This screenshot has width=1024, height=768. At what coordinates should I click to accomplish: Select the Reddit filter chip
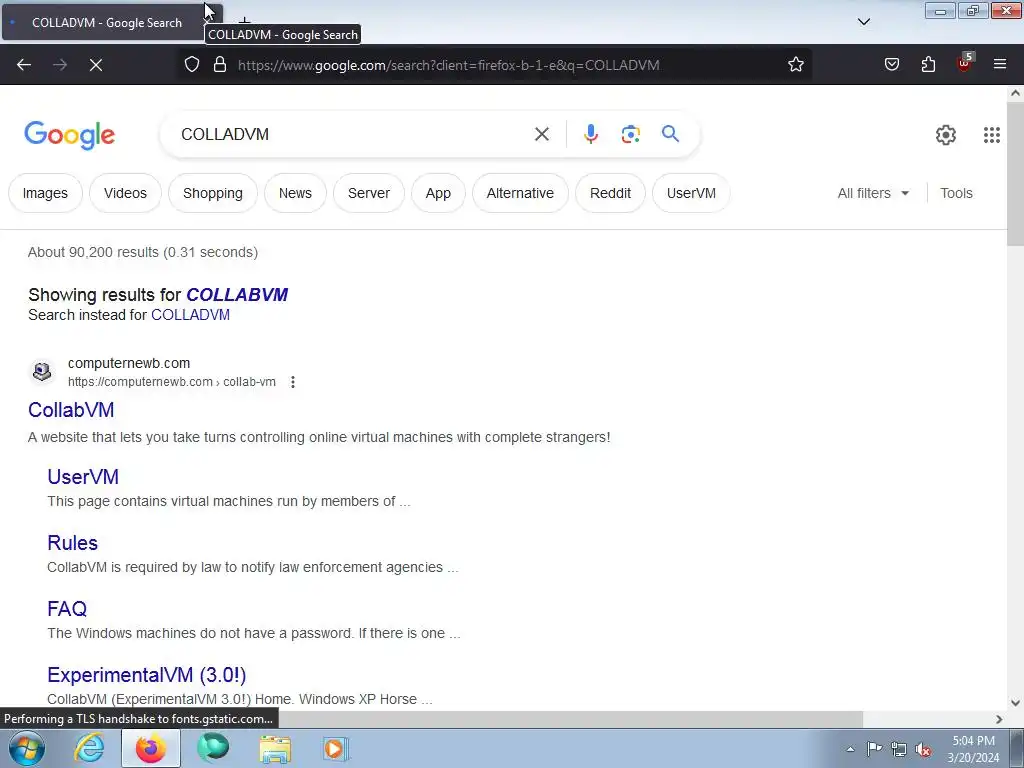(x=611, y=193)
